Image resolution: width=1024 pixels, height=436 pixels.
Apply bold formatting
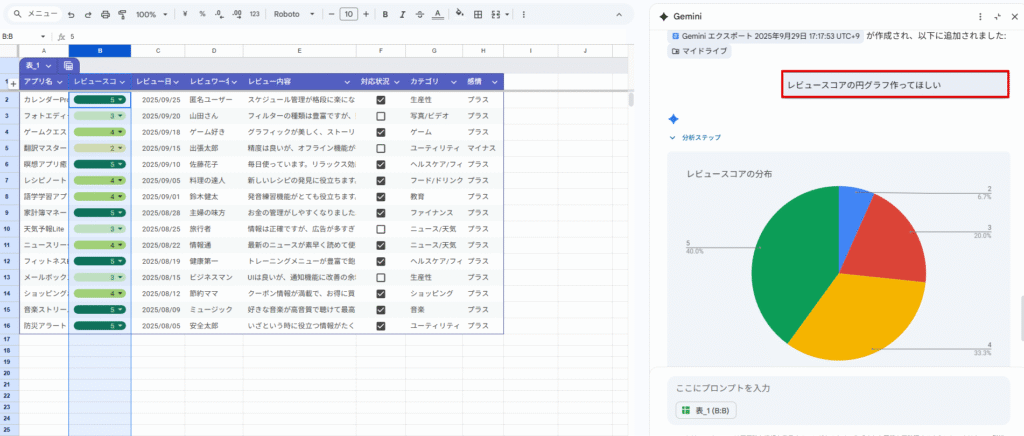tap(386, 15)
